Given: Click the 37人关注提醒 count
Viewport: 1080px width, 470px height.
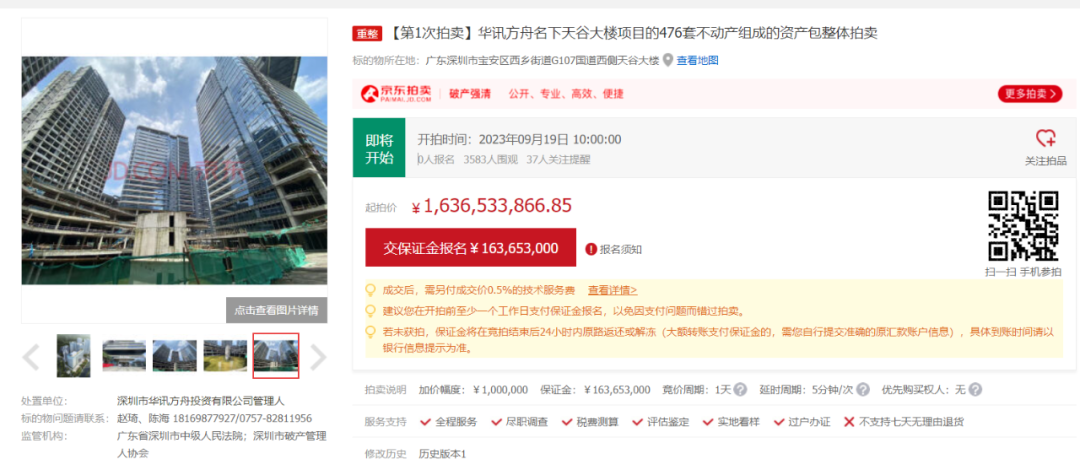Looking at the screenshot, I should (x=558, y=160).
